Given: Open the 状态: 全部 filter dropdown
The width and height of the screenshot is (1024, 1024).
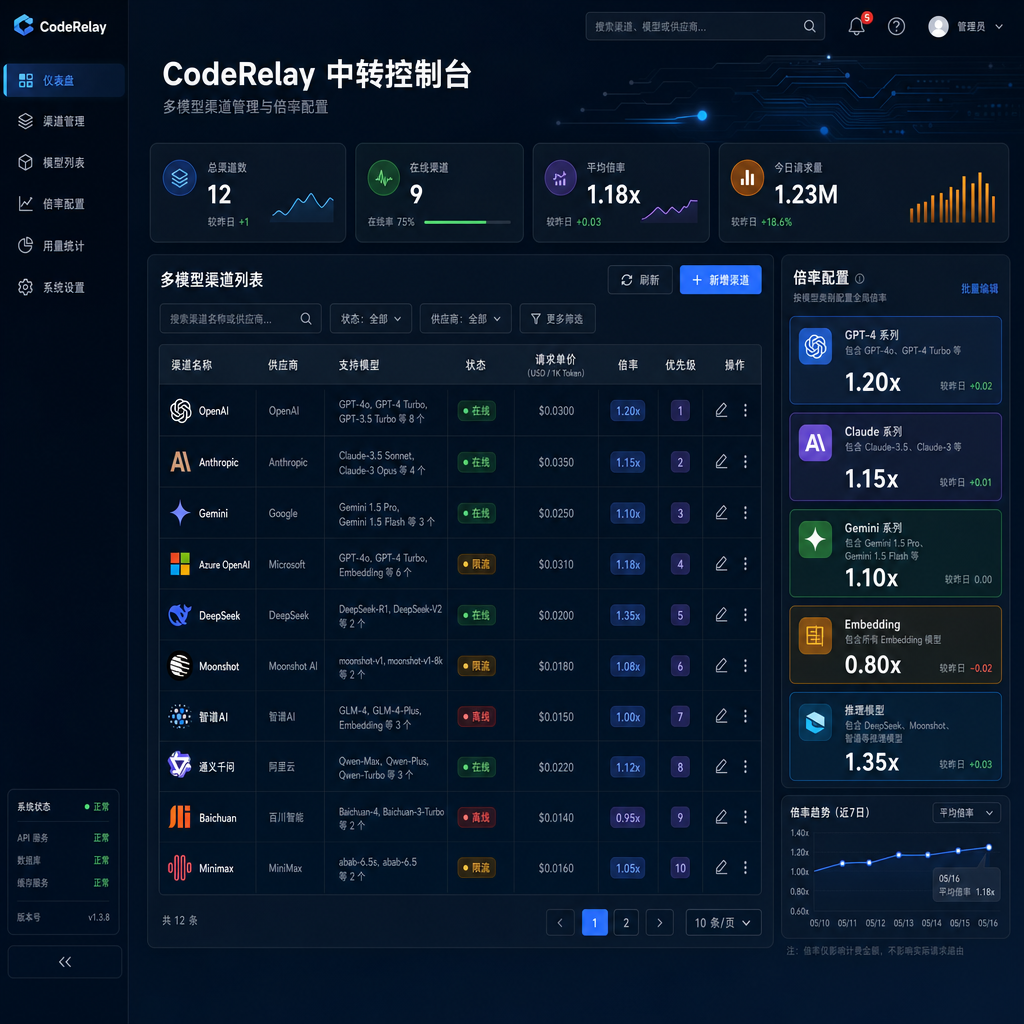Looking at the screenshot, I should (370, 319).
